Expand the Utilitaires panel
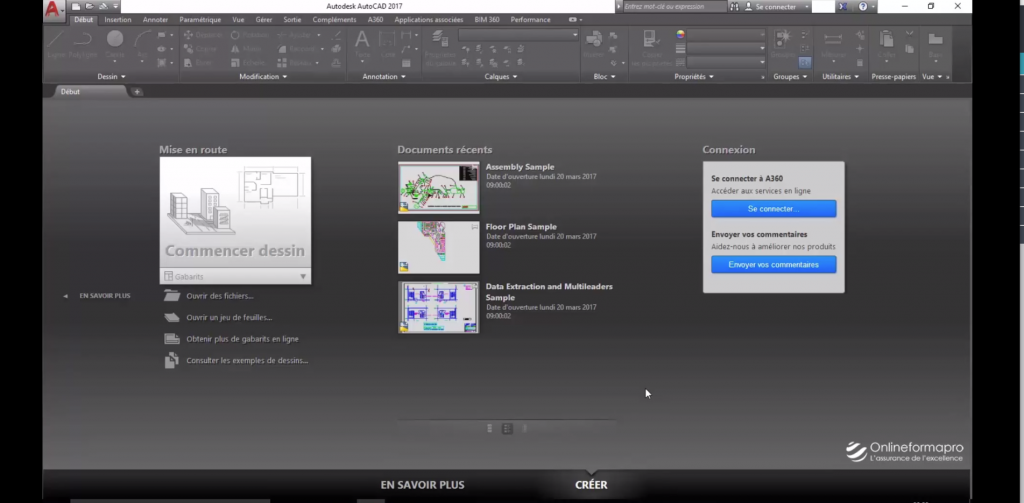 click(840, 76)
